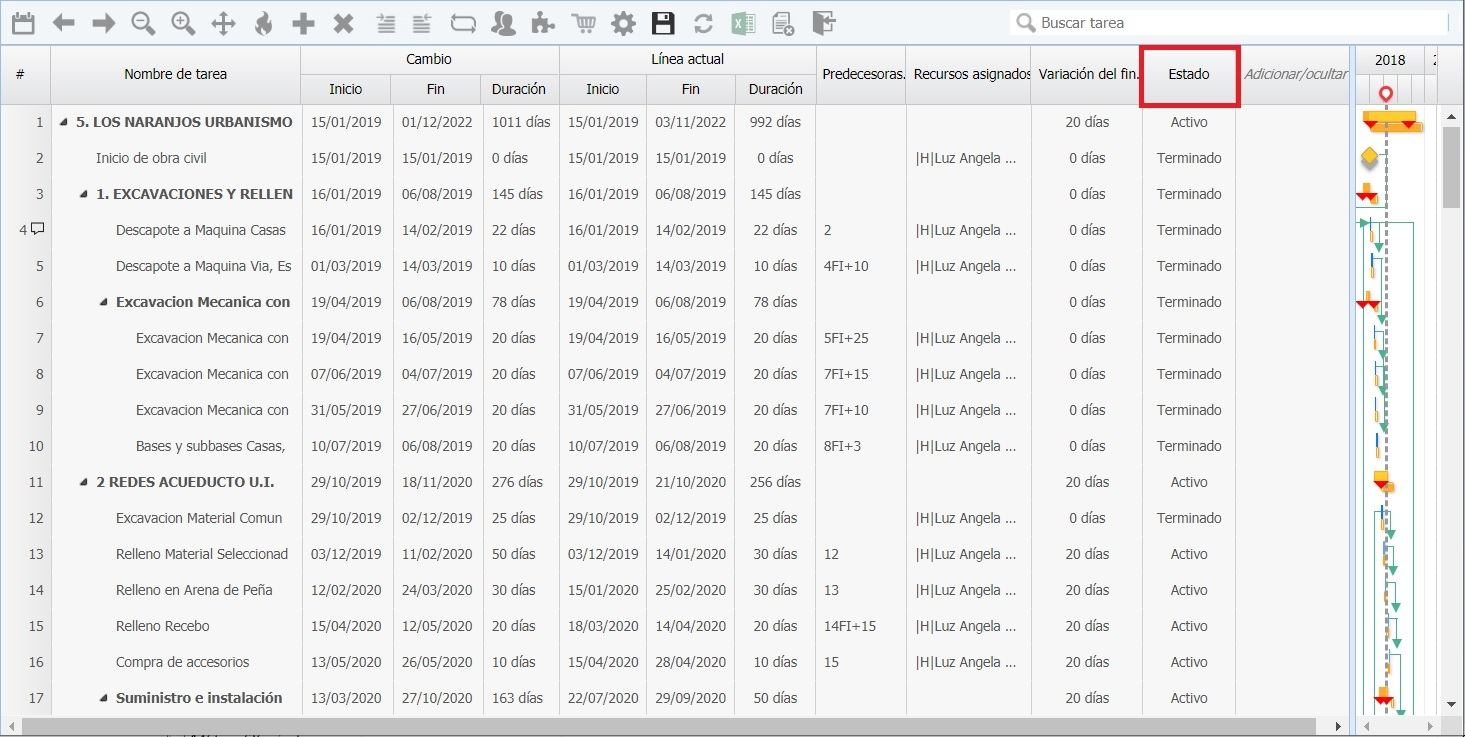Click the 2018 year header in timeline
The width and height of the screenshot is (1465, 737).
click(x=1389, y=60)
